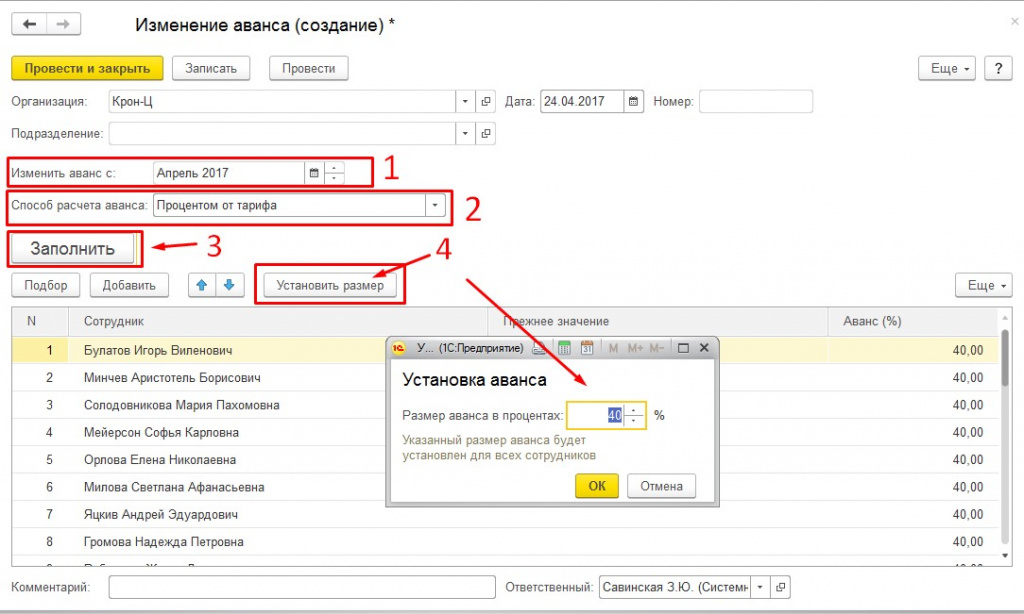1024x614 pixels.
Task: Go forward with the right arrow button
Action: tap(63, 24)
